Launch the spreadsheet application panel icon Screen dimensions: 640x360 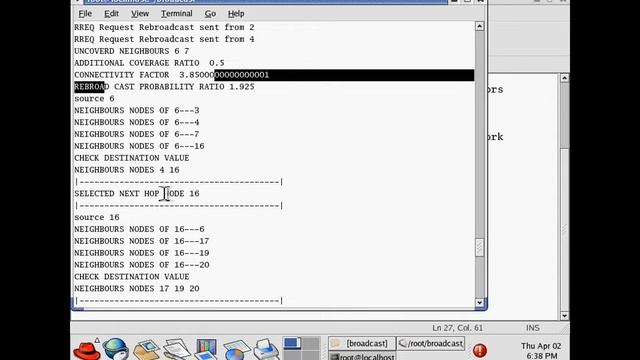(236, 349)
